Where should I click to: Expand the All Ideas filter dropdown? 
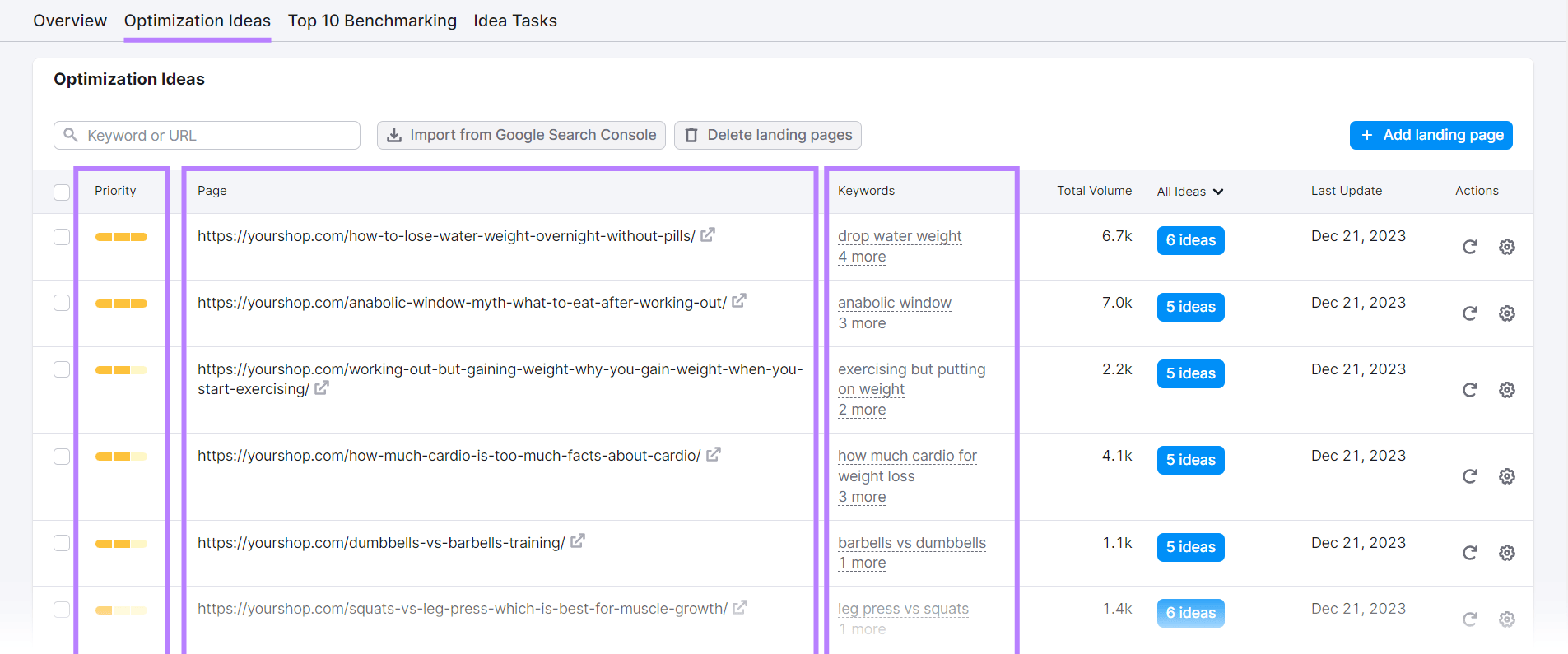coord(1189,192)
